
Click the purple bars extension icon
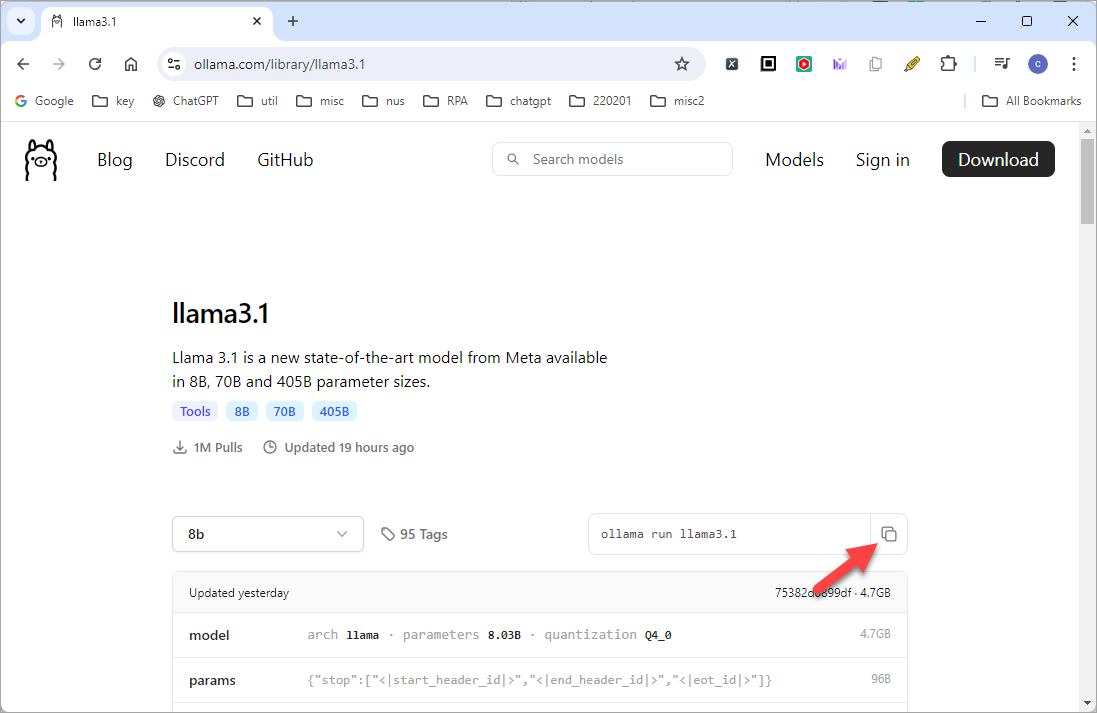point(840,64)
